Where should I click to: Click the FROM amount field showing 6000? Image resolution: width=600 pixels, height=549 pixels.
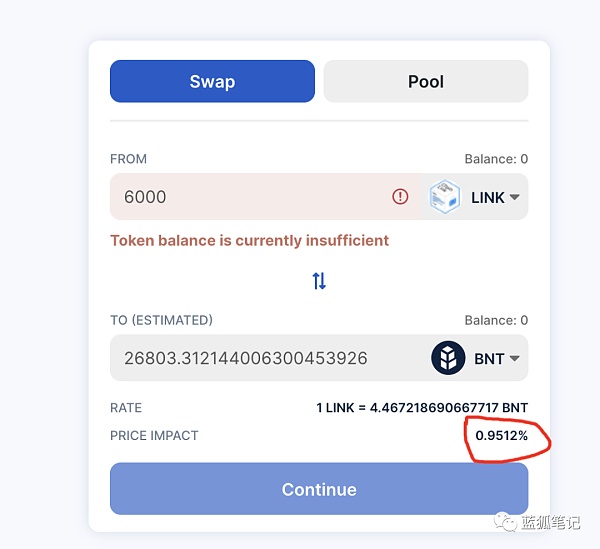pyautogui.click(x=265, y=197)
